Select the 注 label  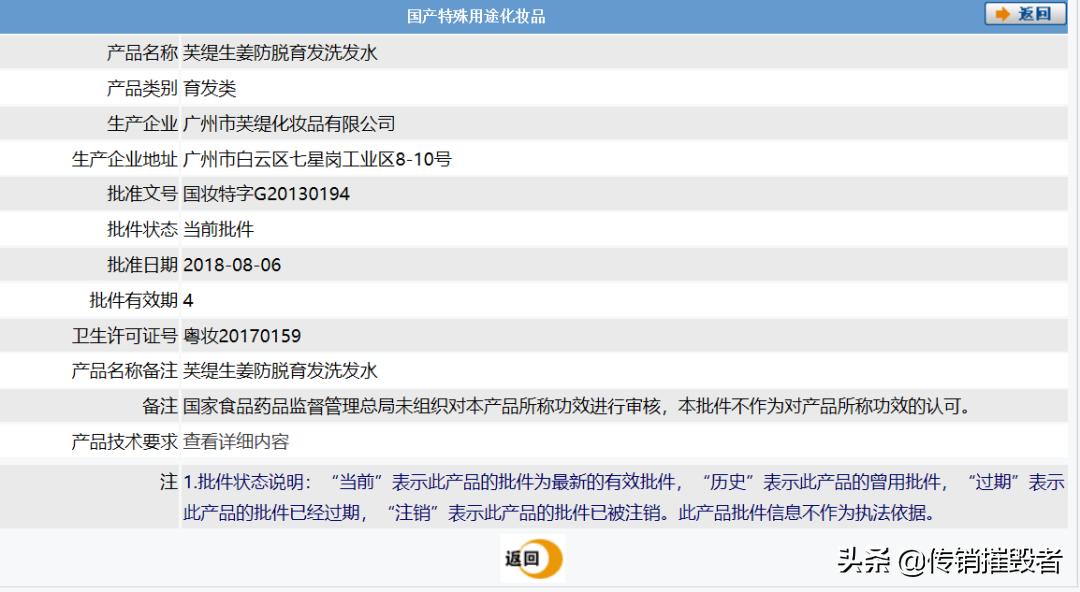[169, 482]
